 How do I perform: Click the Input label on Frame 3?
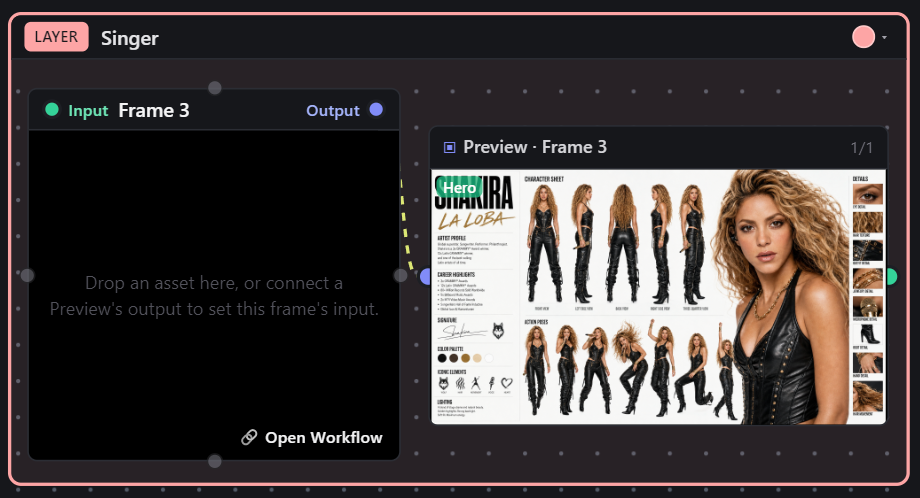[88, 110]
